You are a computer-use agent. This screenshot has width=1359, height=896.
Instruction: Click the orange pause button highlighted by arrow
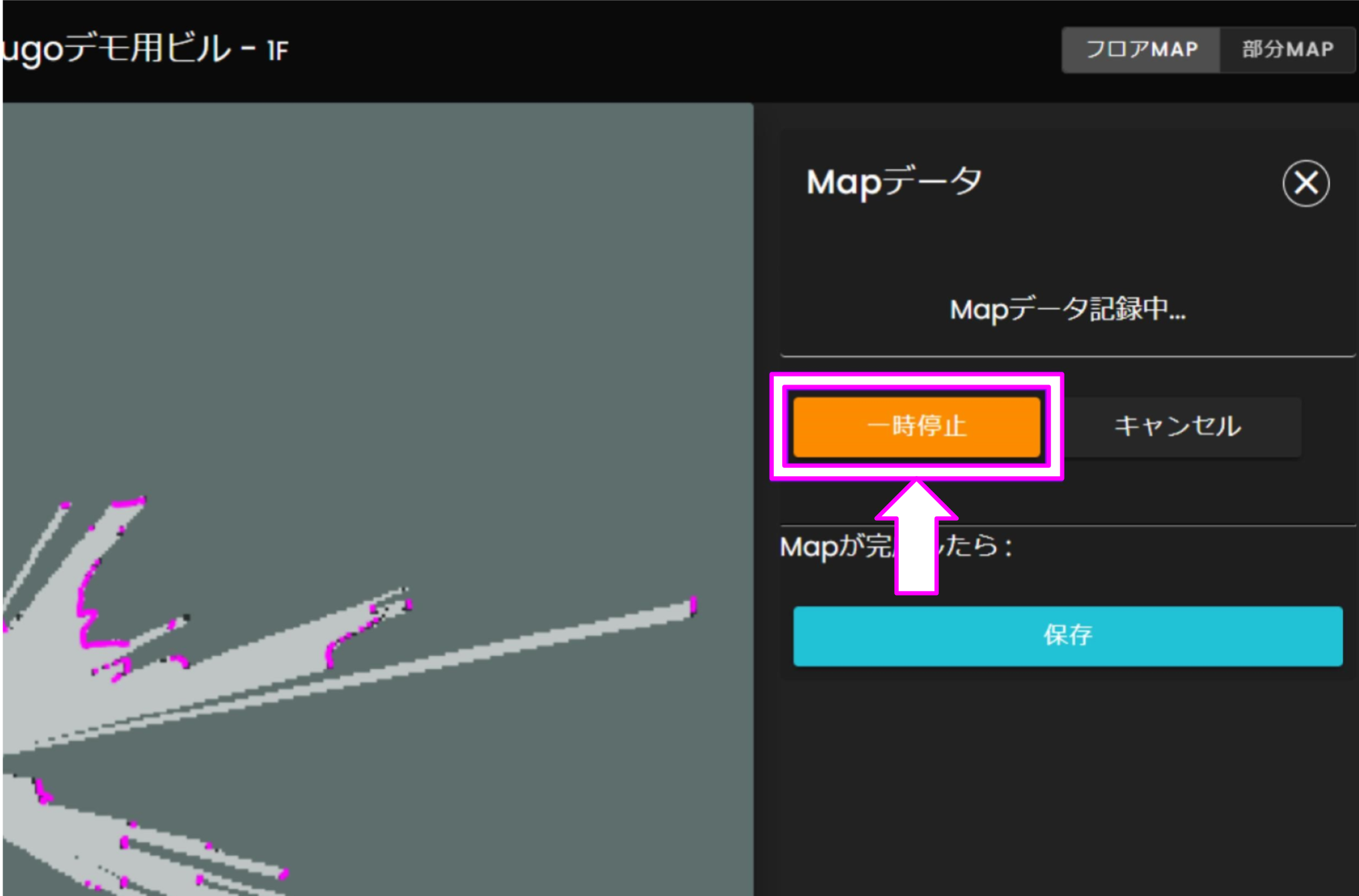[915, 427]
